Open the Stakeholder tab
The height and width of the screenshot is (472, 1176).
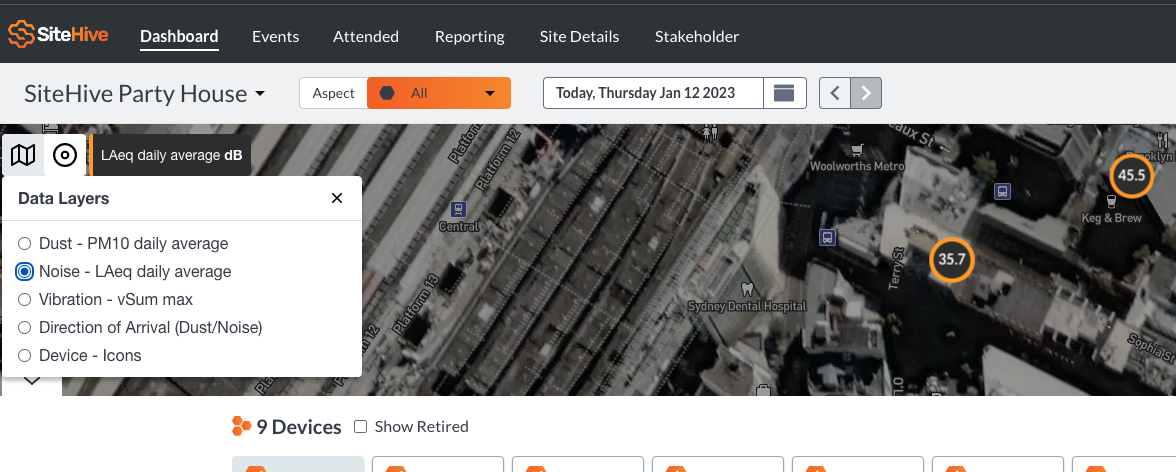697,36
